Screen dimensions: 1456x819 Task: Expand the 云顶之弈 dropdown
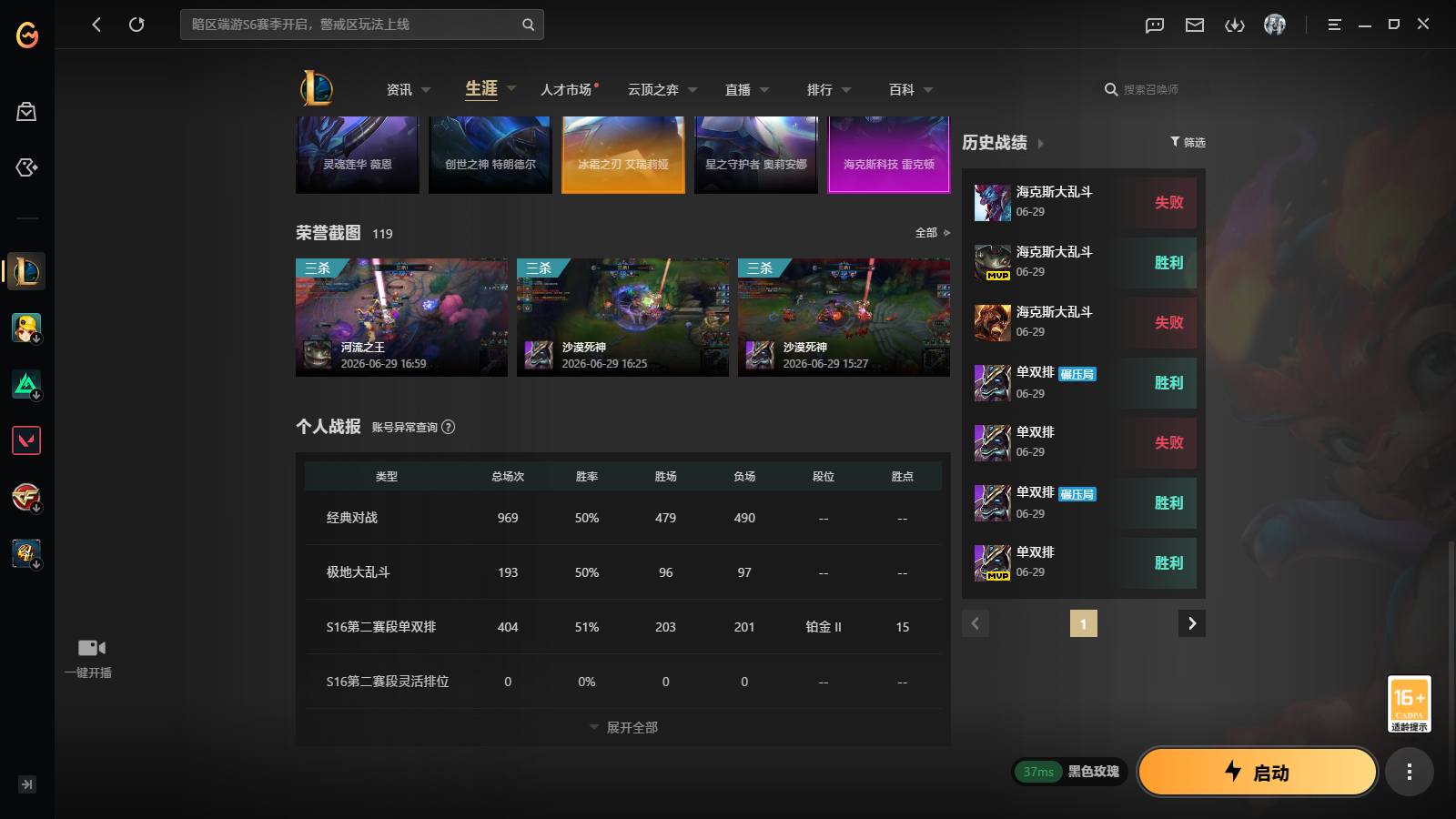click(693, 90)
